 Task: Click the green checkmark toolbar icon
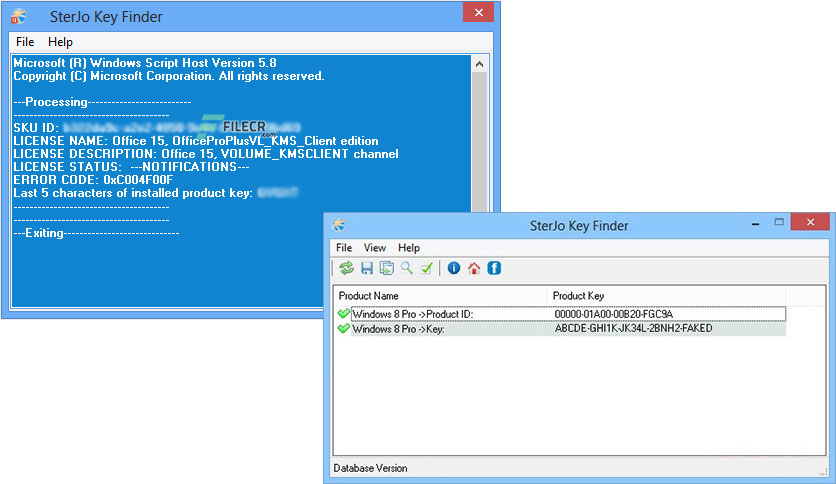coord(427,268)
